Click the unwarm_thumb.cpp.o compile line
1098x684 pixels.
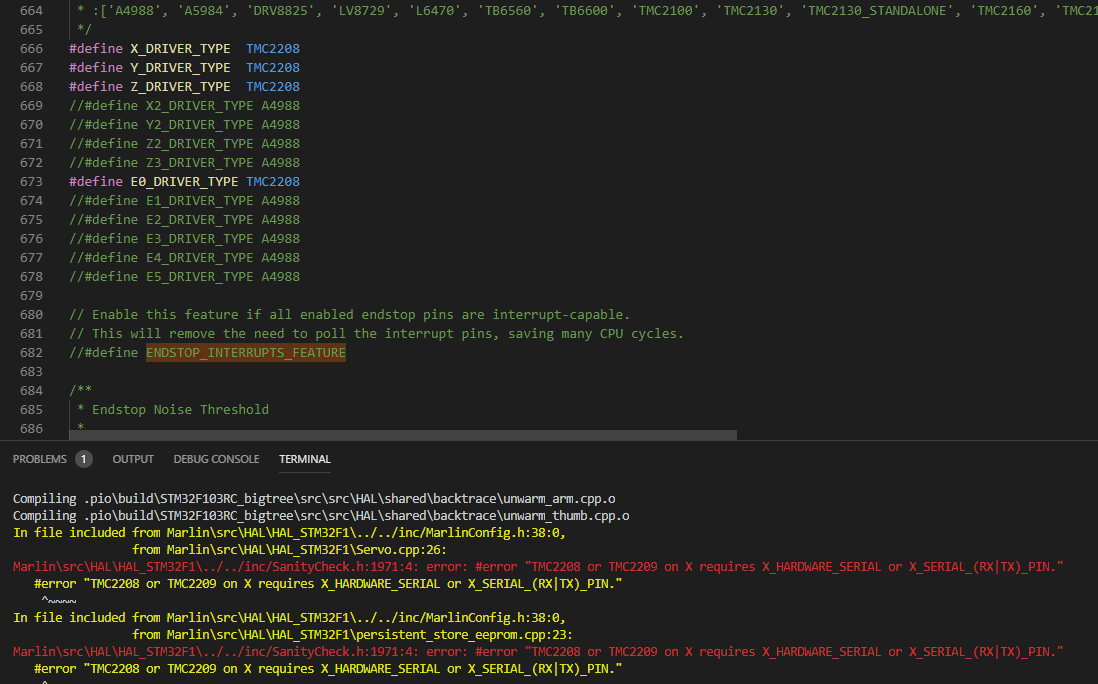(321, 515)
